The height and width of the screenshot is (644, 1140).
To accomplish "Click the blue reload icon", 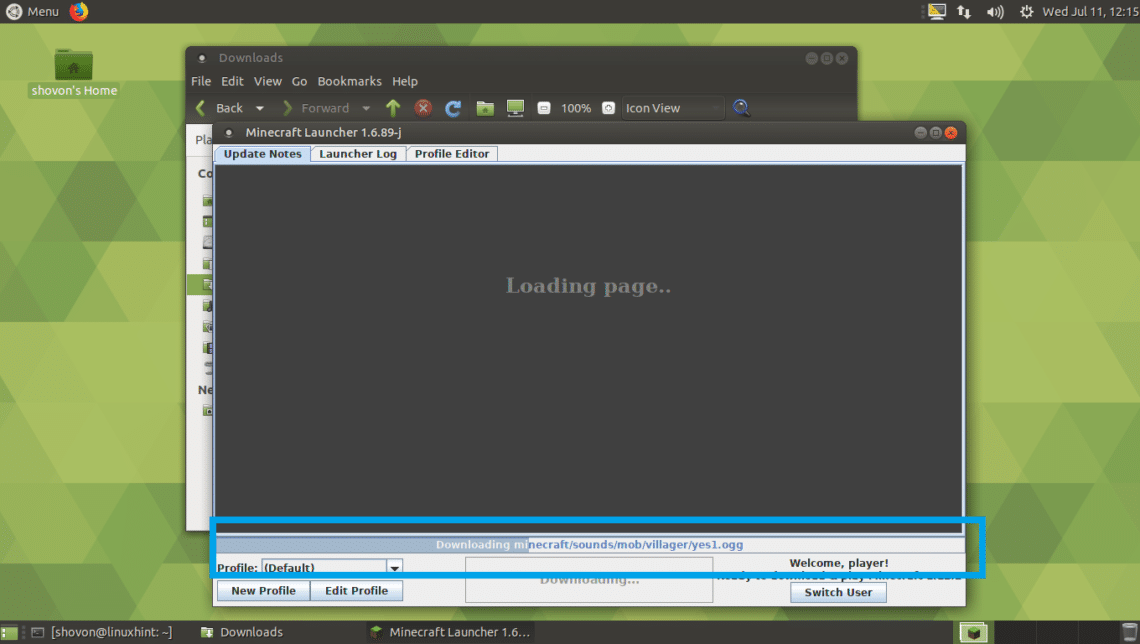I will coord(453,108).
